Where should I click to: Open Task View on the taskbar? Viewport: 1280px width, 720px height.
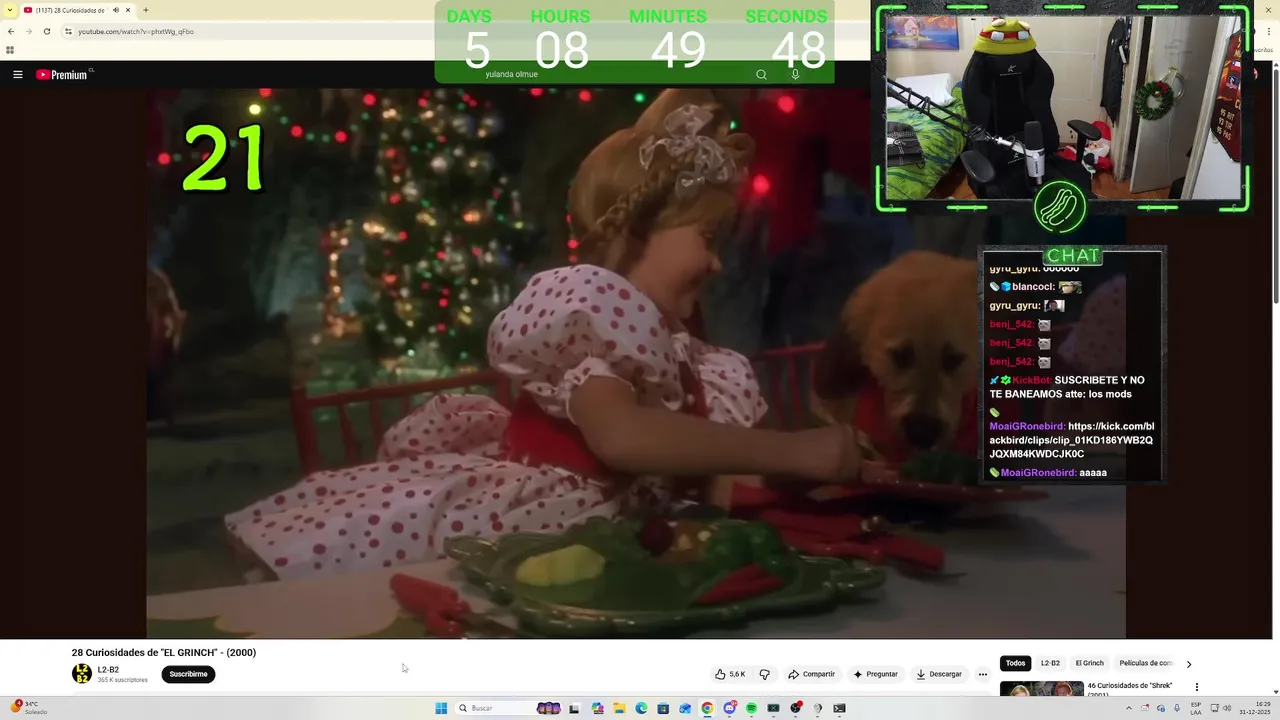(x=574, y=708)
